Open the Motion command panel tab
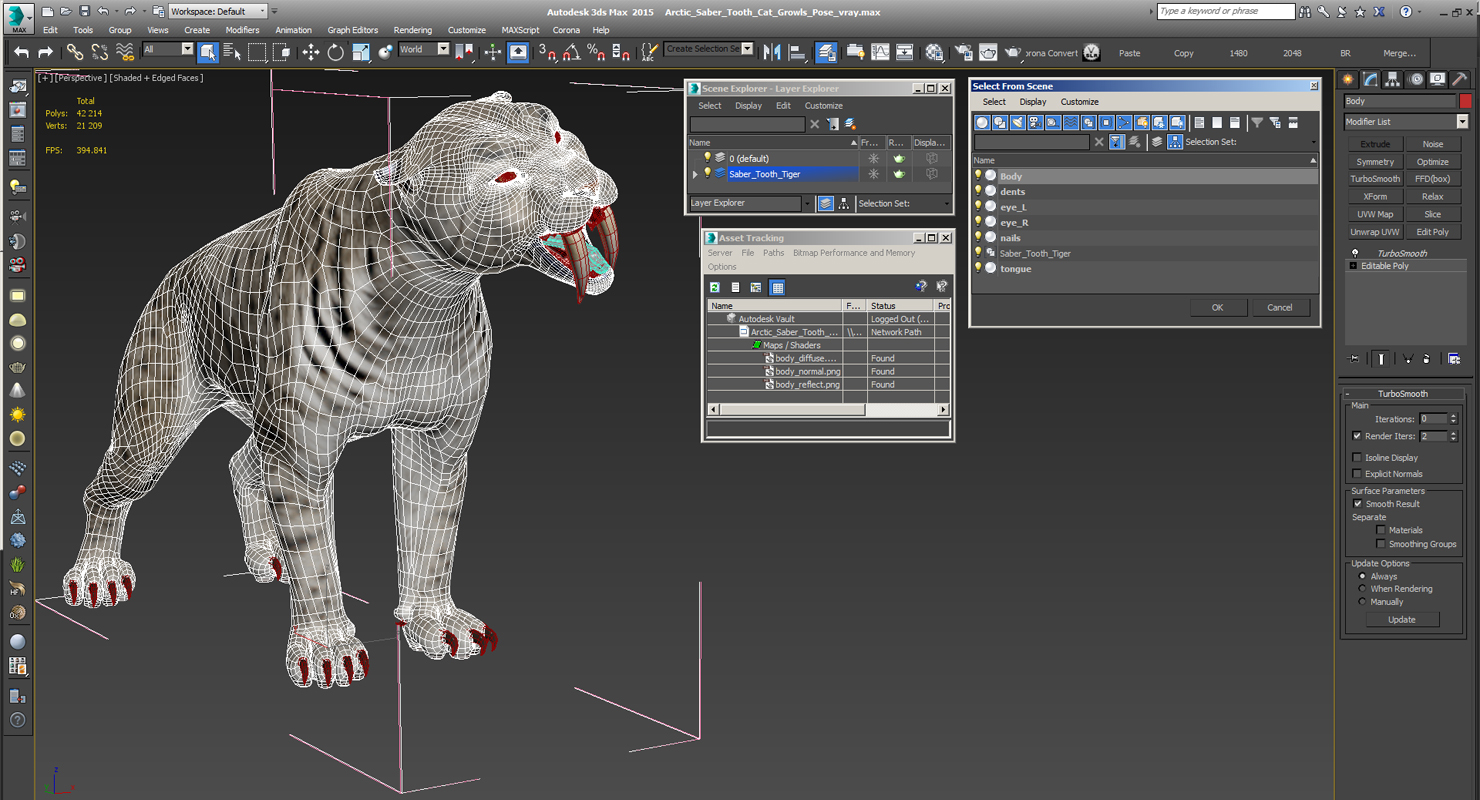Image resolution: width=1480 pixels, height=800 pixels. coord(1415,79)
